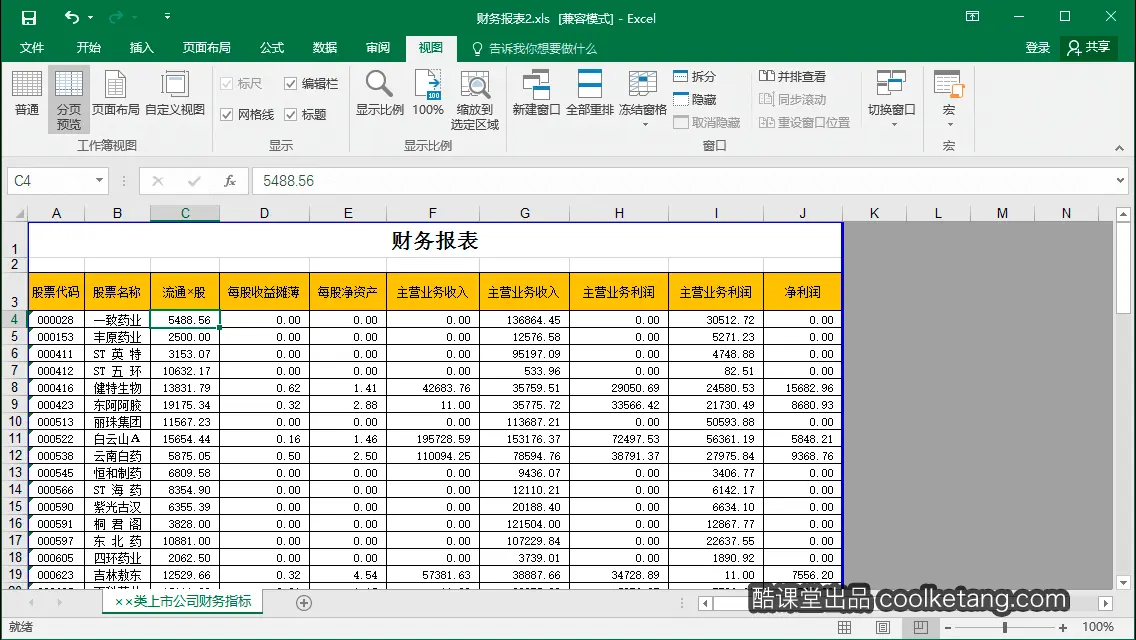
Task: Add a new sheet with plus button
Action: pos(304,603)
